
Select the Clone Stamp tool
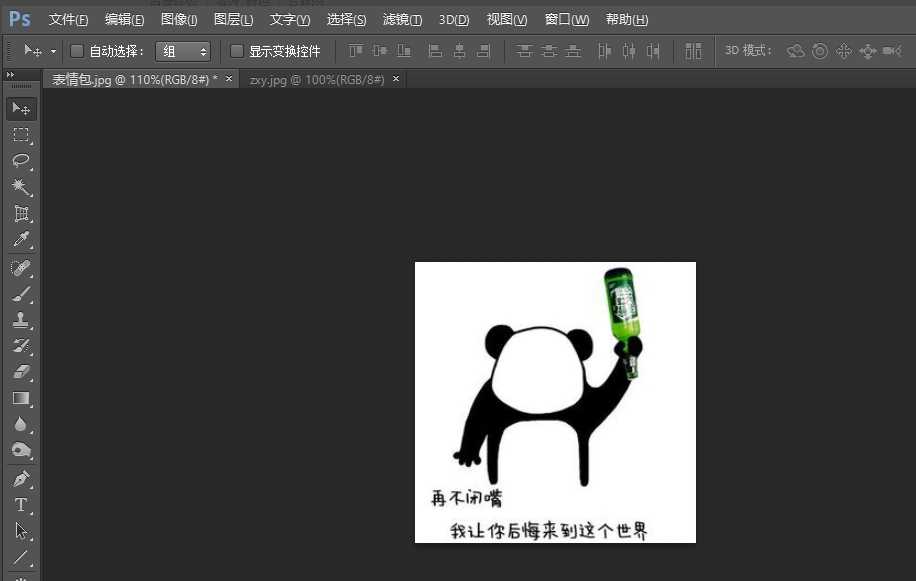tap(21, 318)
